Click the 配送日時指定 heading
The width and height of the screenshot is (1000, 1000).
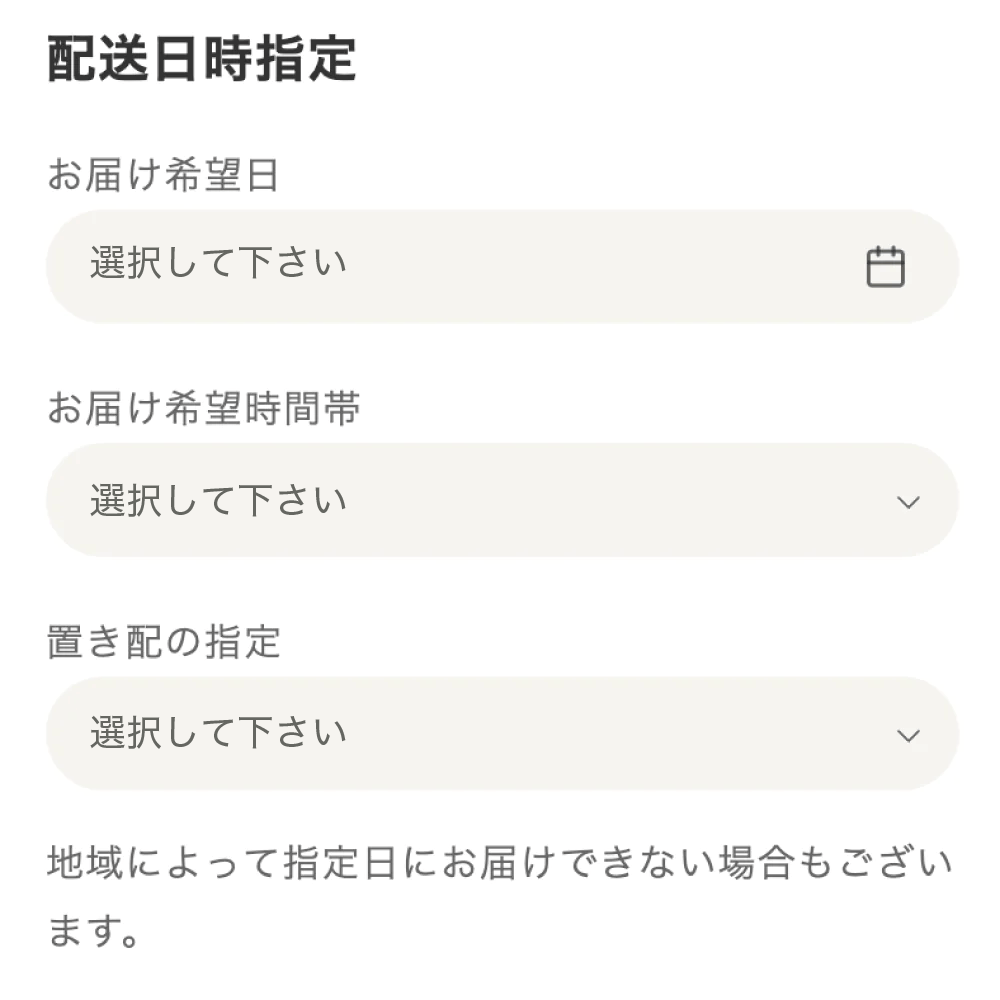pos(202,60)
